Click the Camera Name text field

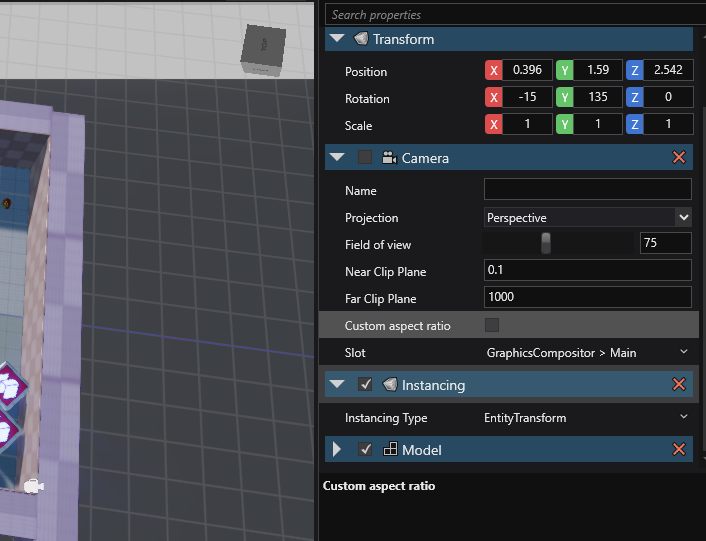point(588,189)
